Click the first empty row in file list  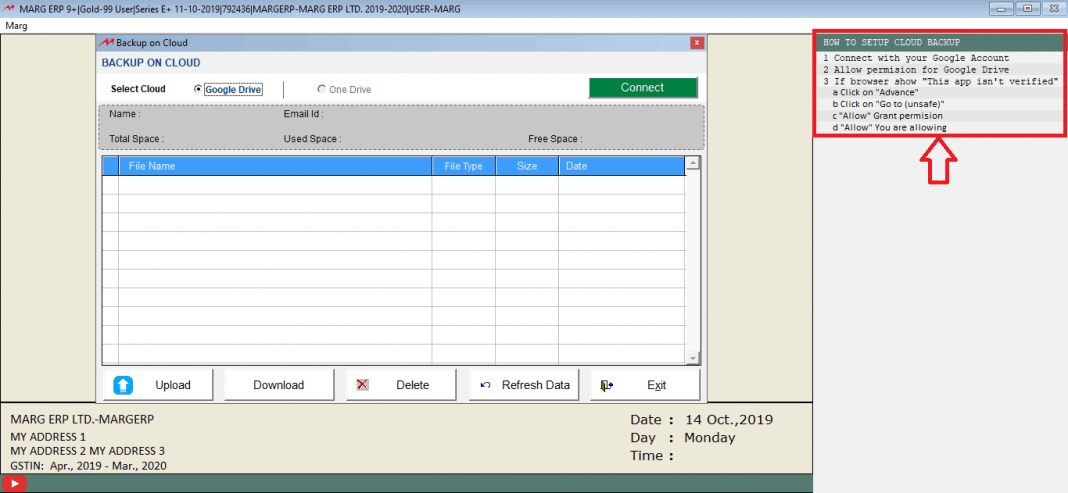[400, 185]
